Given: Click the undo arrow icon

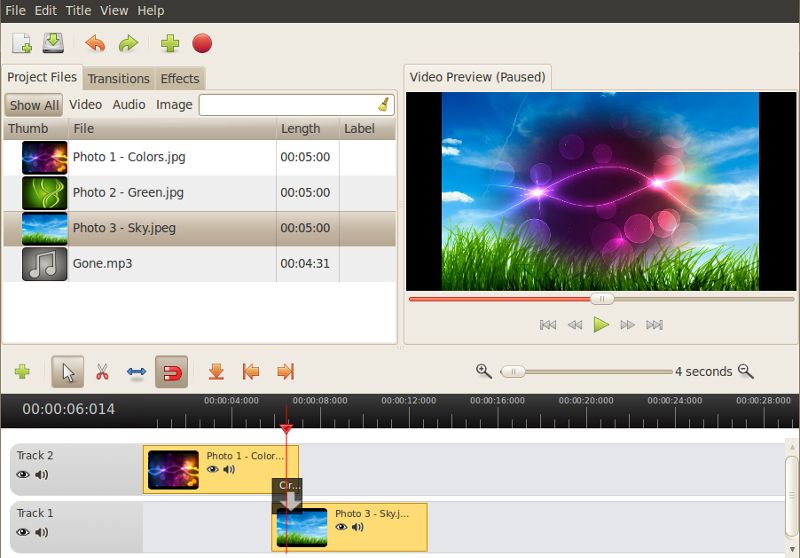Looking at the screenshot, I should [x=95, y=43].
